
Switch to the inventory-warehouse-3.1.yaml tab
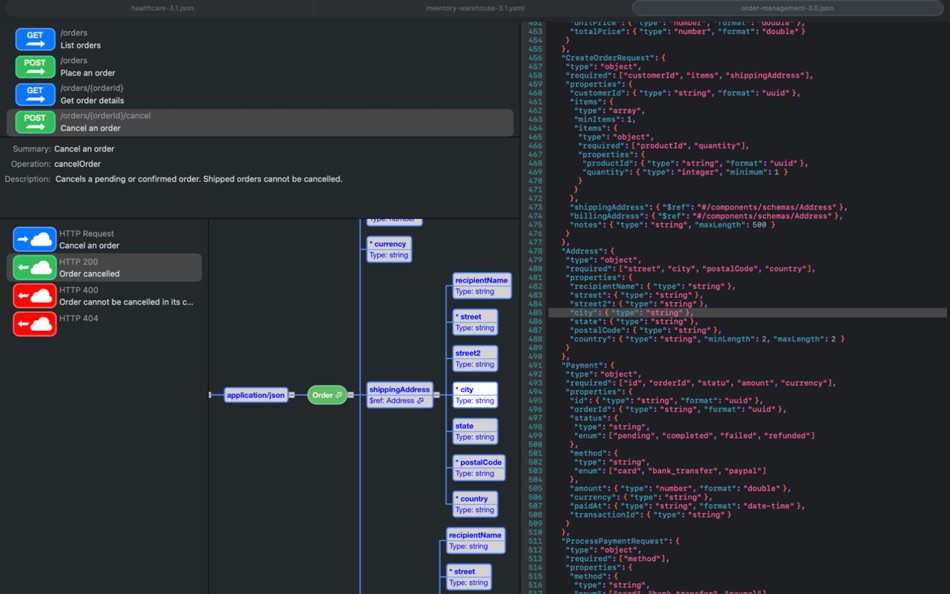click(x=475, y=8)
